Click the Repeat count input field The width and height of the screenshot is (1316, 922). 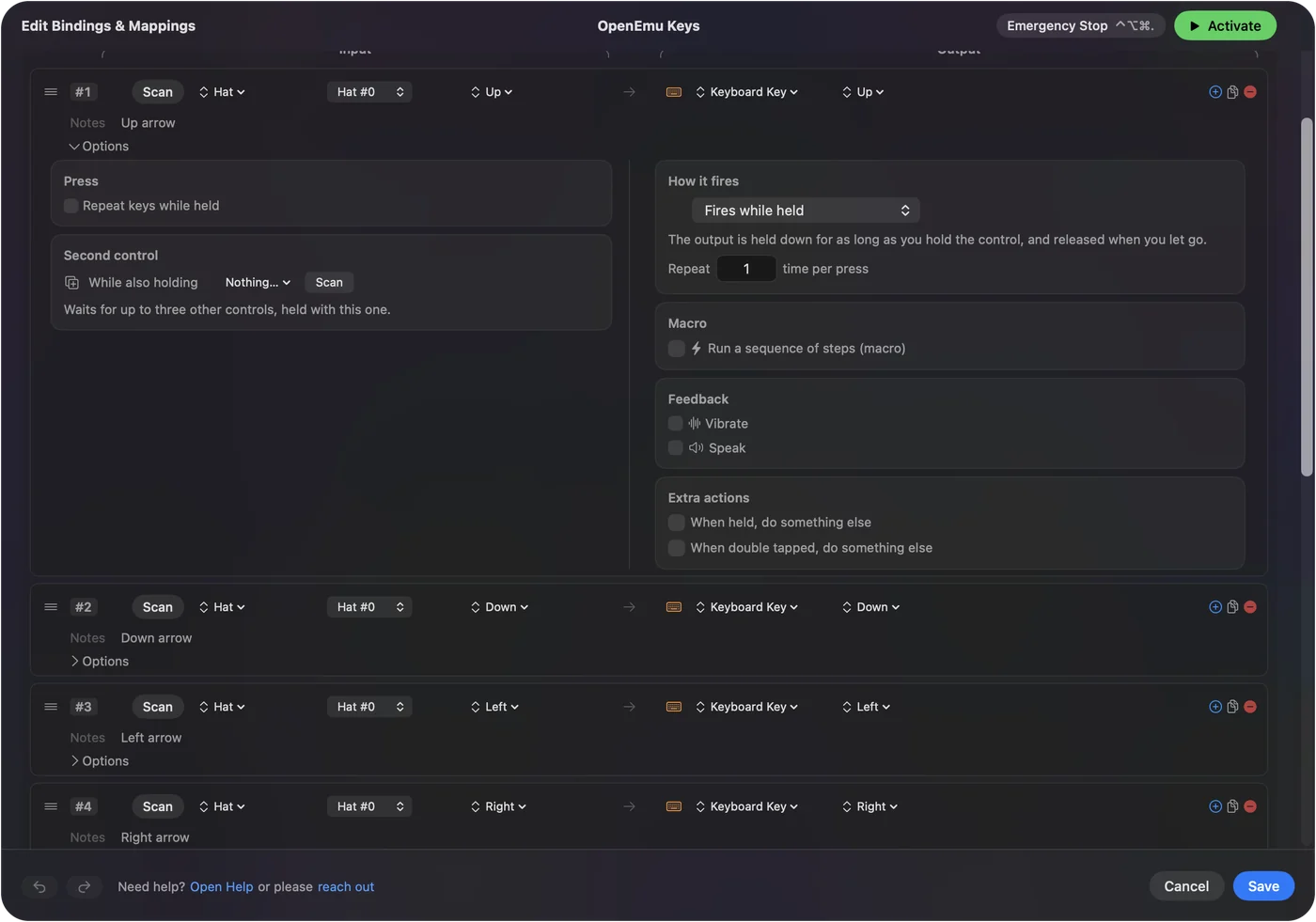click(746, 269)
